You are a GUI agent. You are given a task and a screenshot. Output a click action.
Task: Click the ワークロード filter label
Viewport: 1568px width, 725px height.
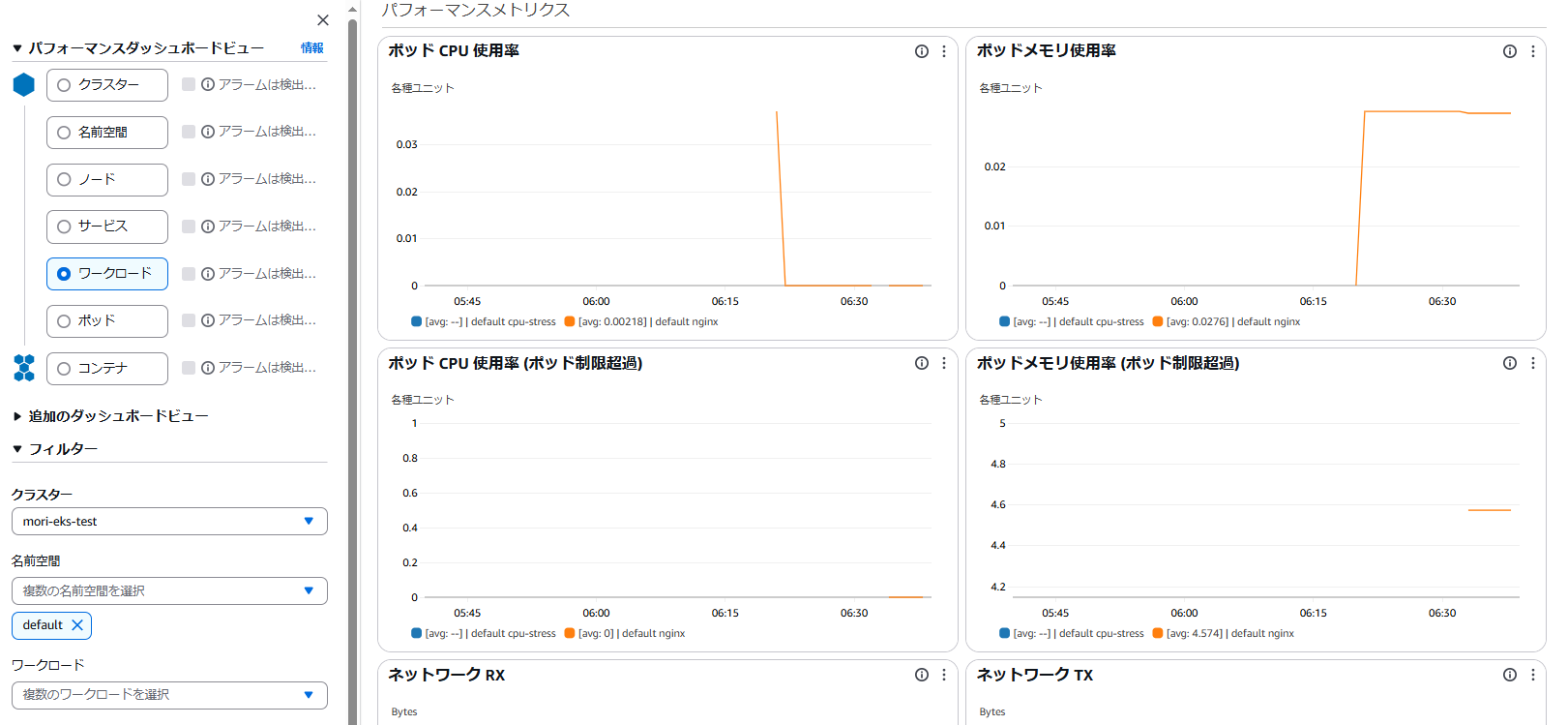coord(47,665)
